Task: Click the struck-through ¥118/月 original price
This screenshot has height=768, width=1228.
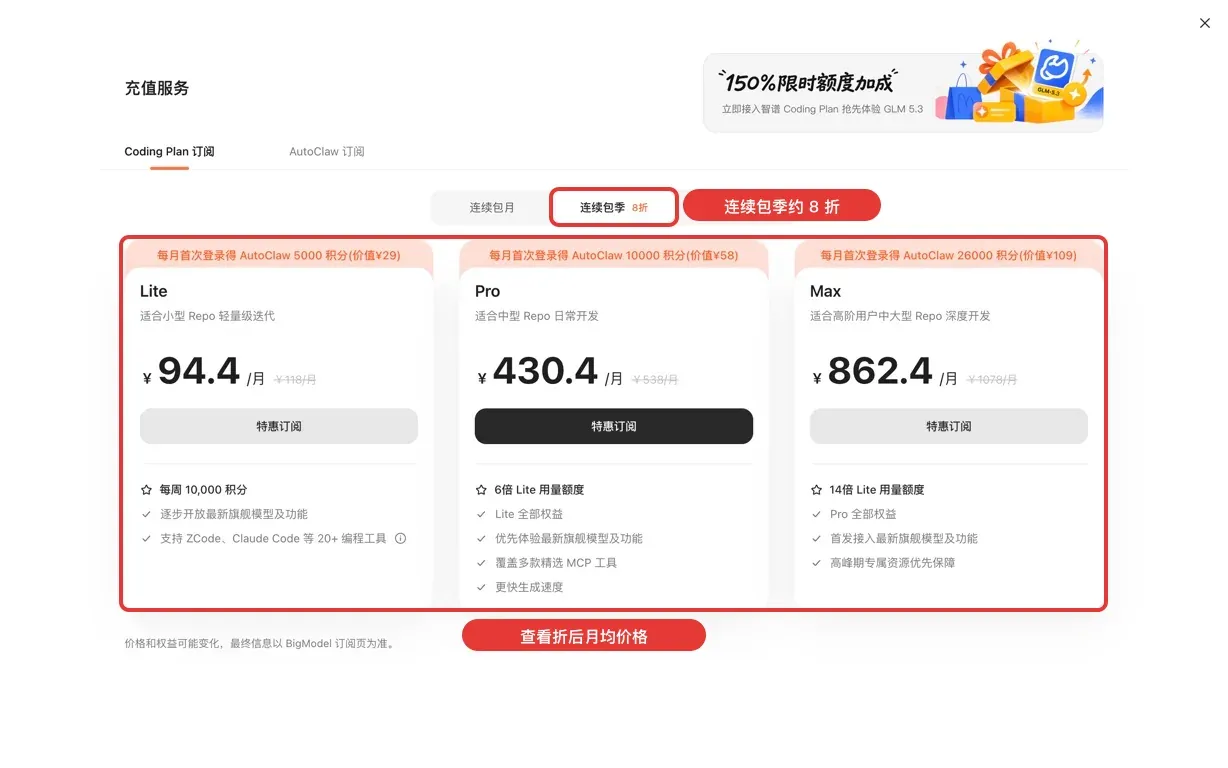Action: tap(295, 379)
